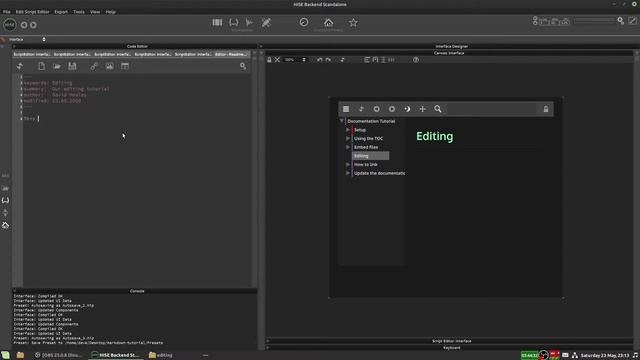Expand the How to link node
640x360 pixels.
(348, 164)
